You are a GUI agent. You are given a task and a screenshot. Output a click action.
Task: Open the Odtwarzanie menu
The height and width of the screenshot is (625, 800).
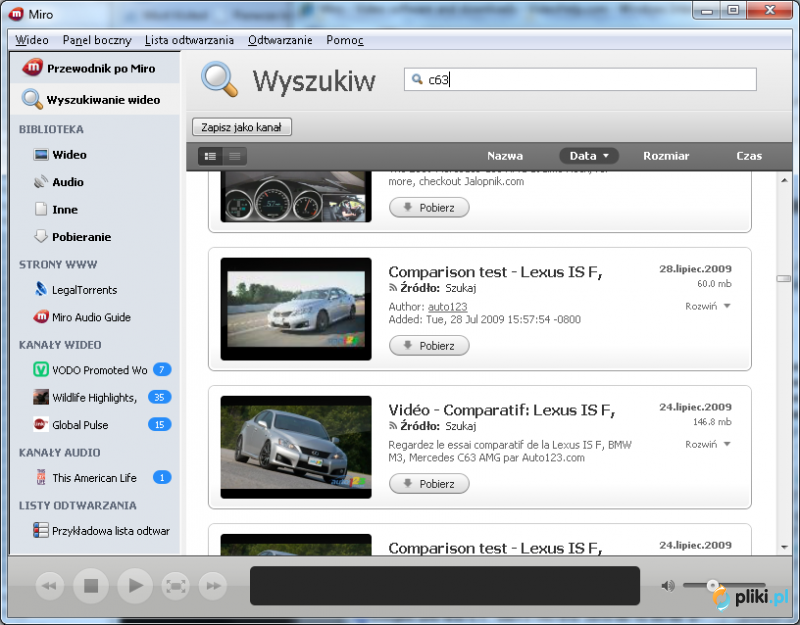(280, 40)
